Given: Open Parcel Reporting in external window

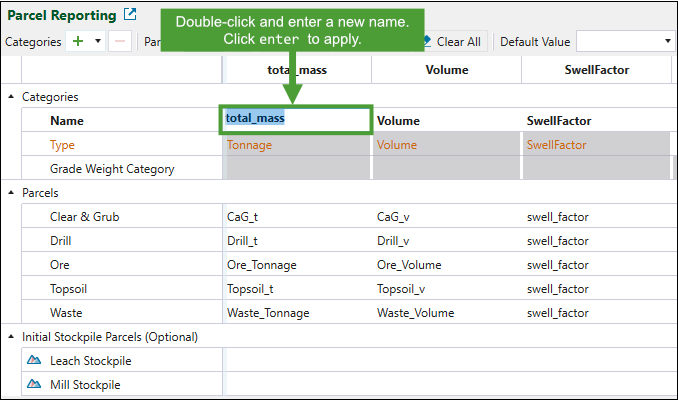Looking at the screenshot, I should (130, 15).
